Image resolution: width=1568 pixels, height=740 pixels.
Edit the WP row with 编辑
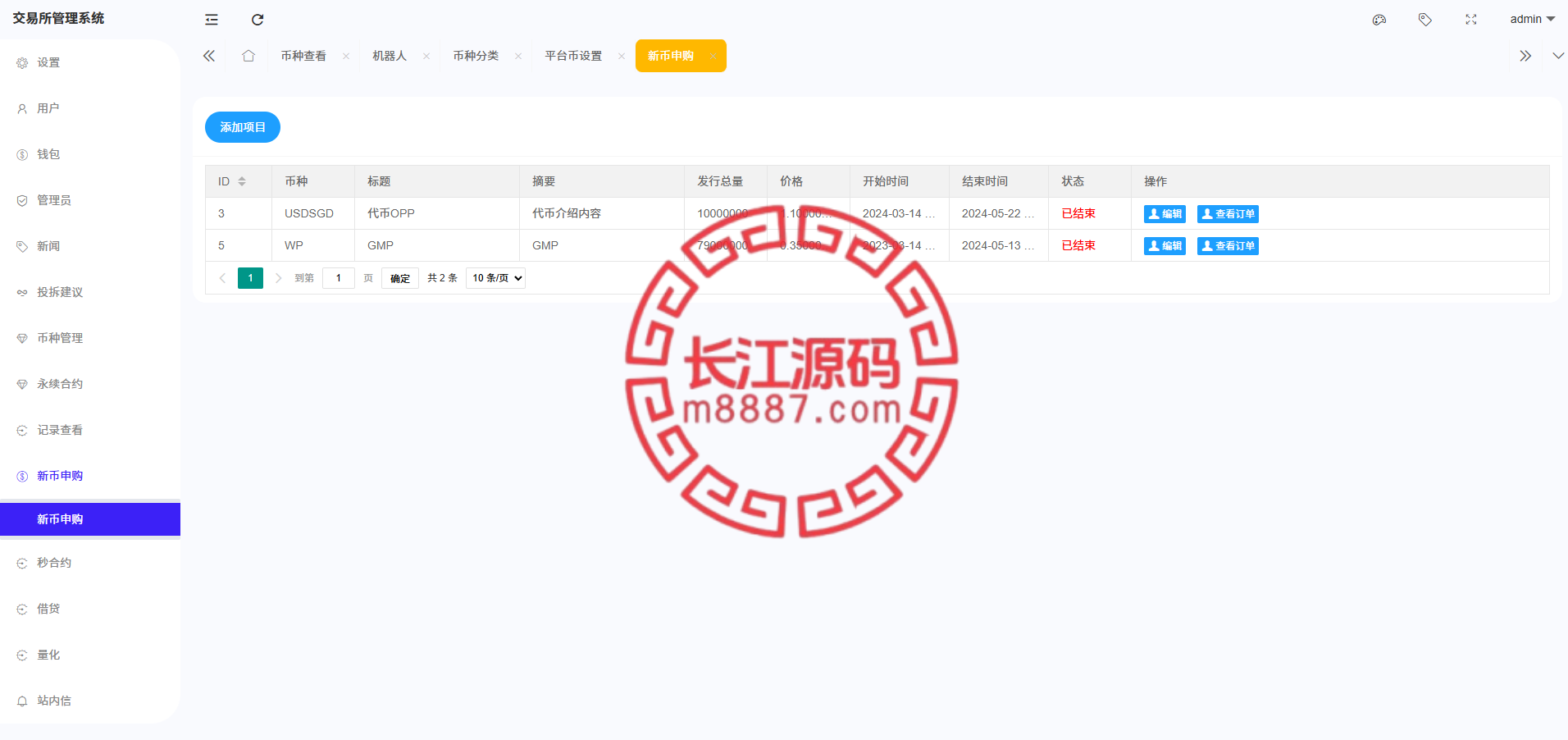tap(1165, 246)
